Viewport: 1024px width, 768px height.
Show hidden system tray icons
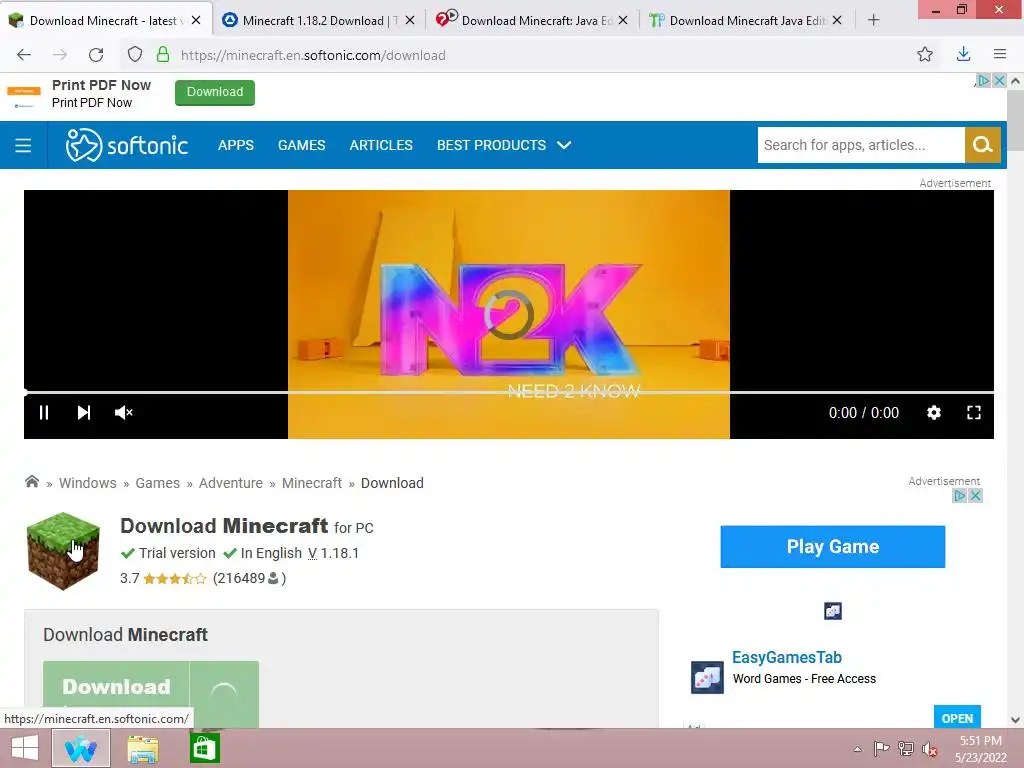coord(857,750)
